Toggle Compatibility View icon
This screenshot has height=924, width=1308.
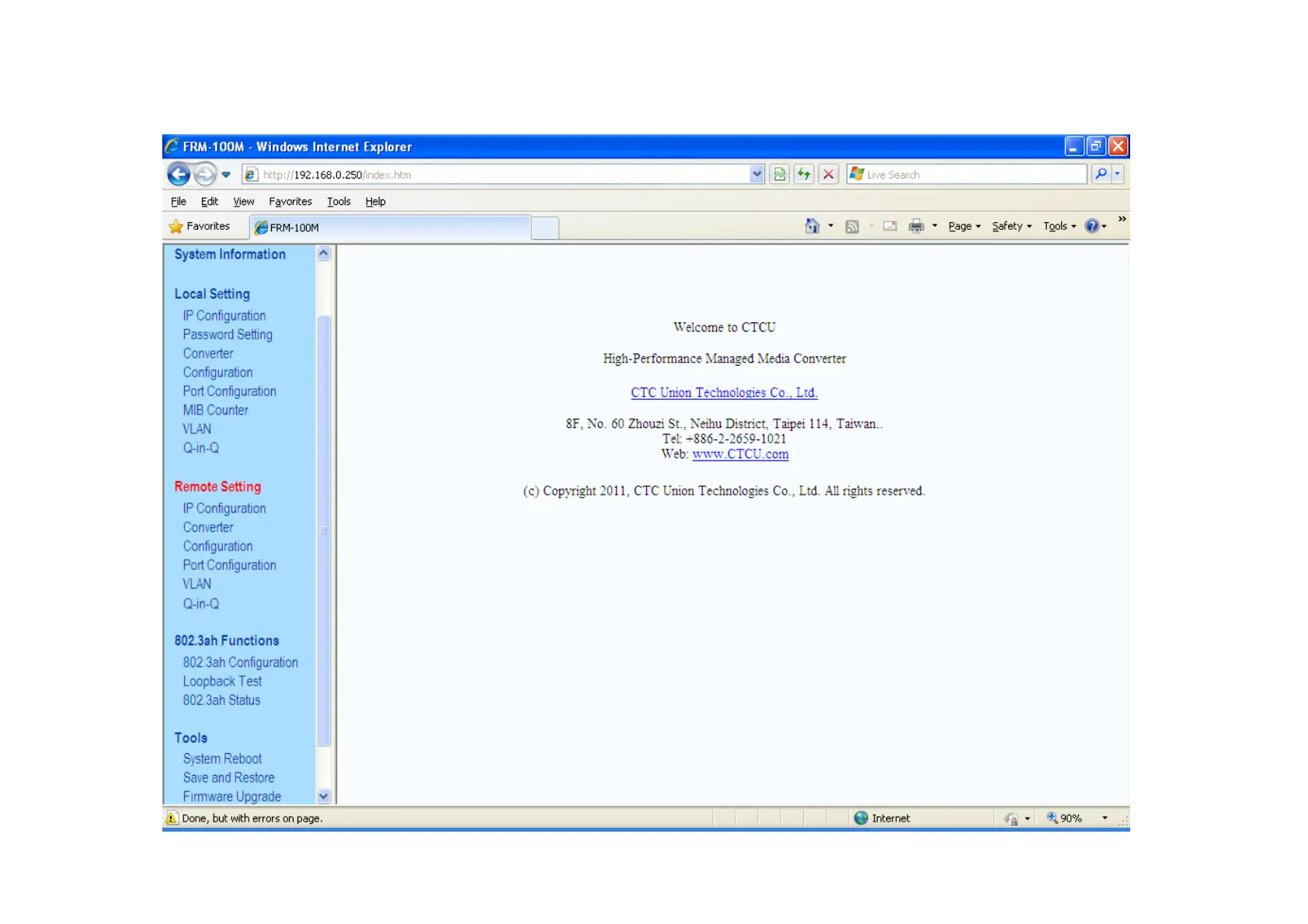(780, 175)
